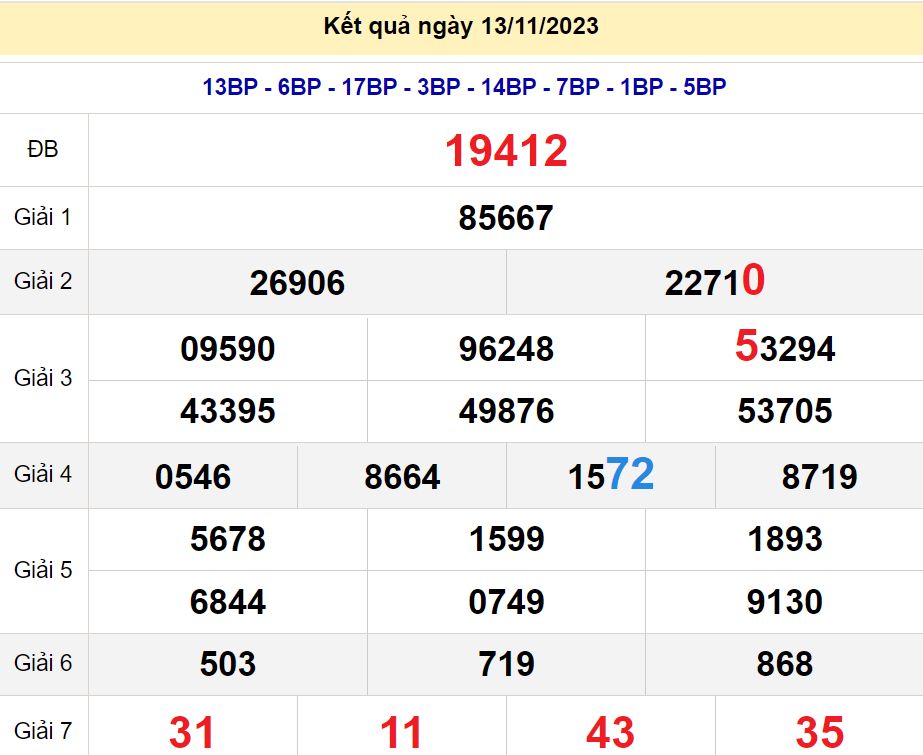
Task: Select the Giải 4 number 8719
Action: click(x=819, y=477)
